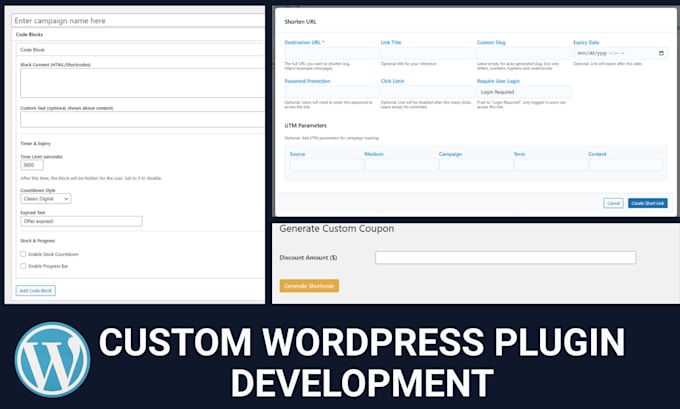Open the Require User Login dropdown

pyautogui.click(x=524, y=92)
